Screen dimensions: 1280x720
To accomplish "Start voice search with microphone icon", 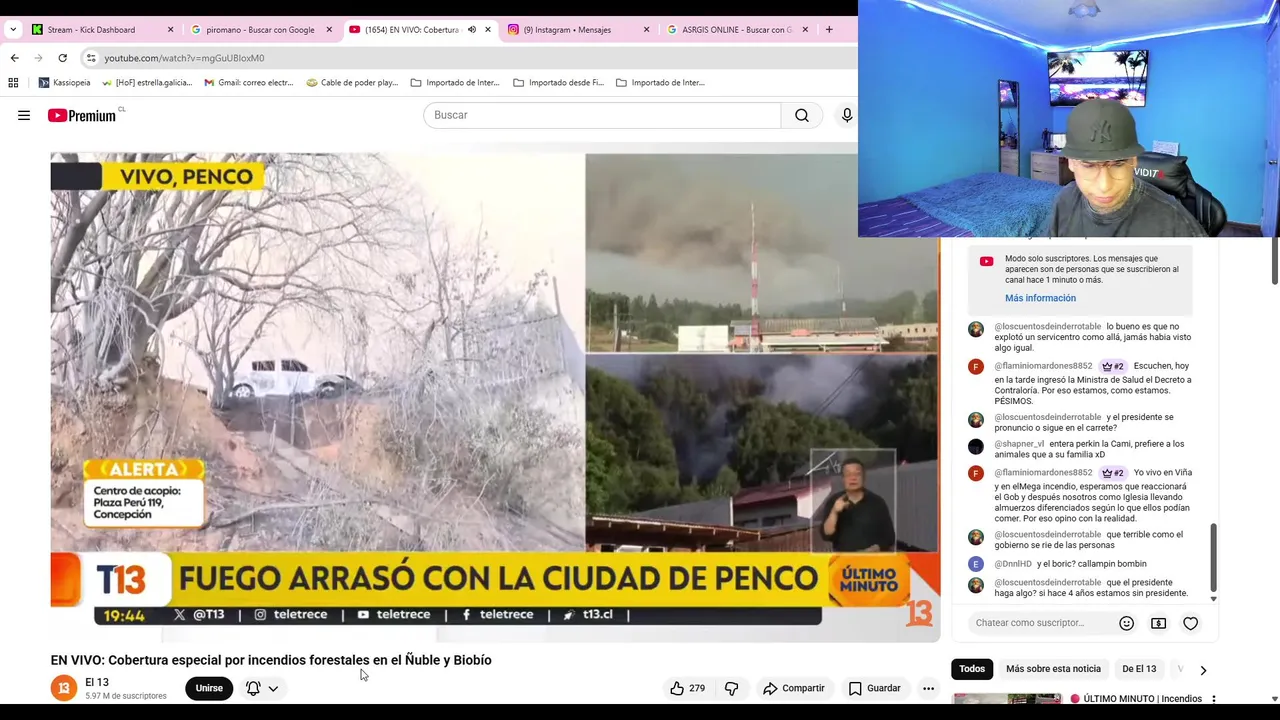I will [847, 115].
